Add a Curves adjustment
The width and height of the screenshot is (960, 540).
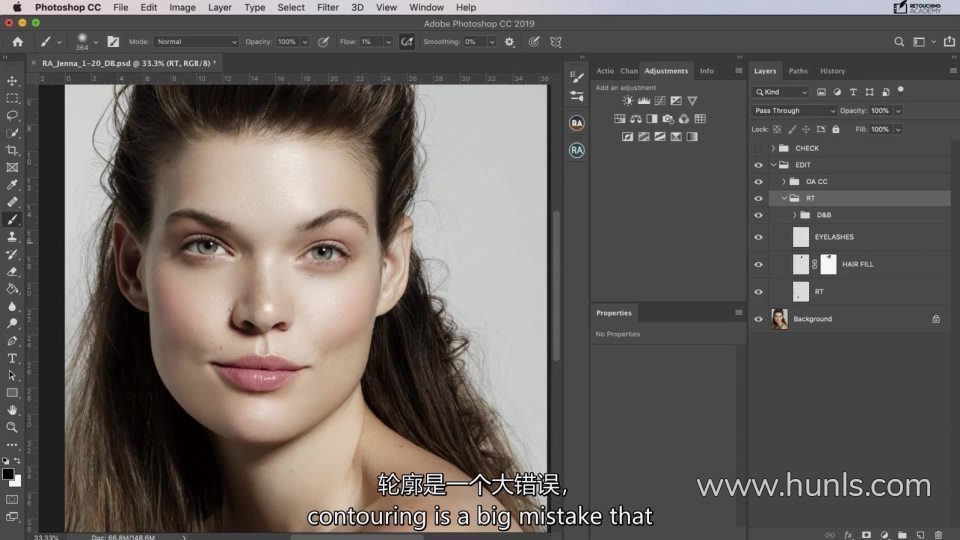[x=659, y=101]
